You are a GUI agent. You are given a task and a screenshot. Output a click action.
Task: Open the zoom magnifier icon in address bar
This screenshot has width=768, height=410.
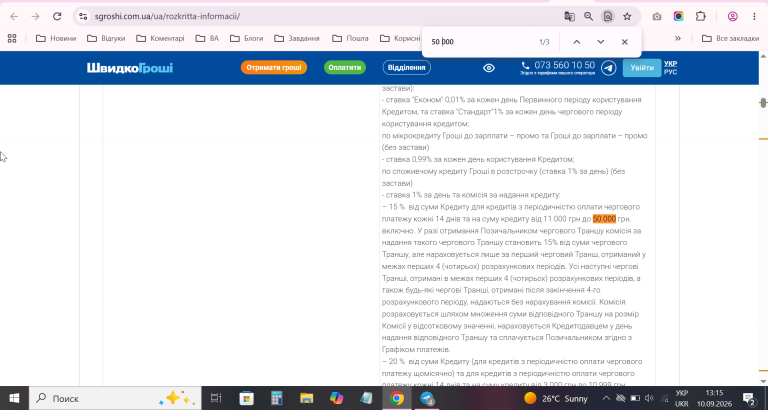588,16
